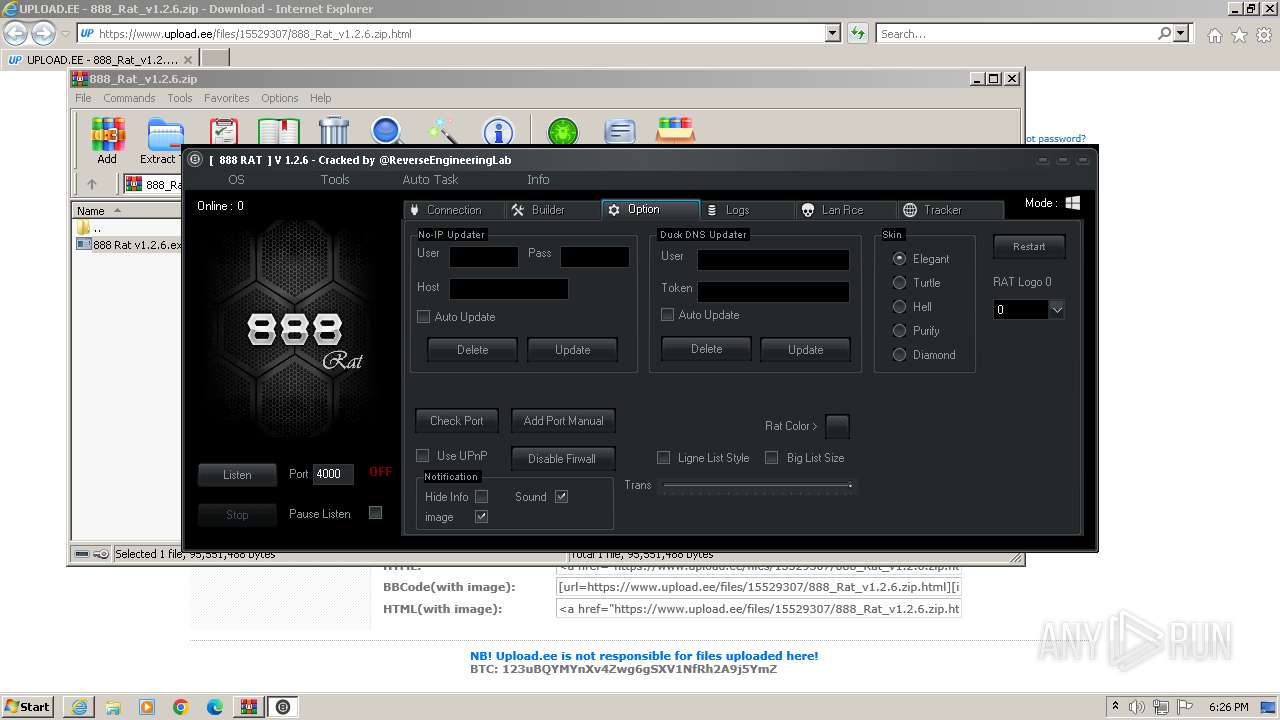Screen dimensions: 1280x720
Task: Open Internet Explorer Home icon
Action: click(x=1214, y=35)
